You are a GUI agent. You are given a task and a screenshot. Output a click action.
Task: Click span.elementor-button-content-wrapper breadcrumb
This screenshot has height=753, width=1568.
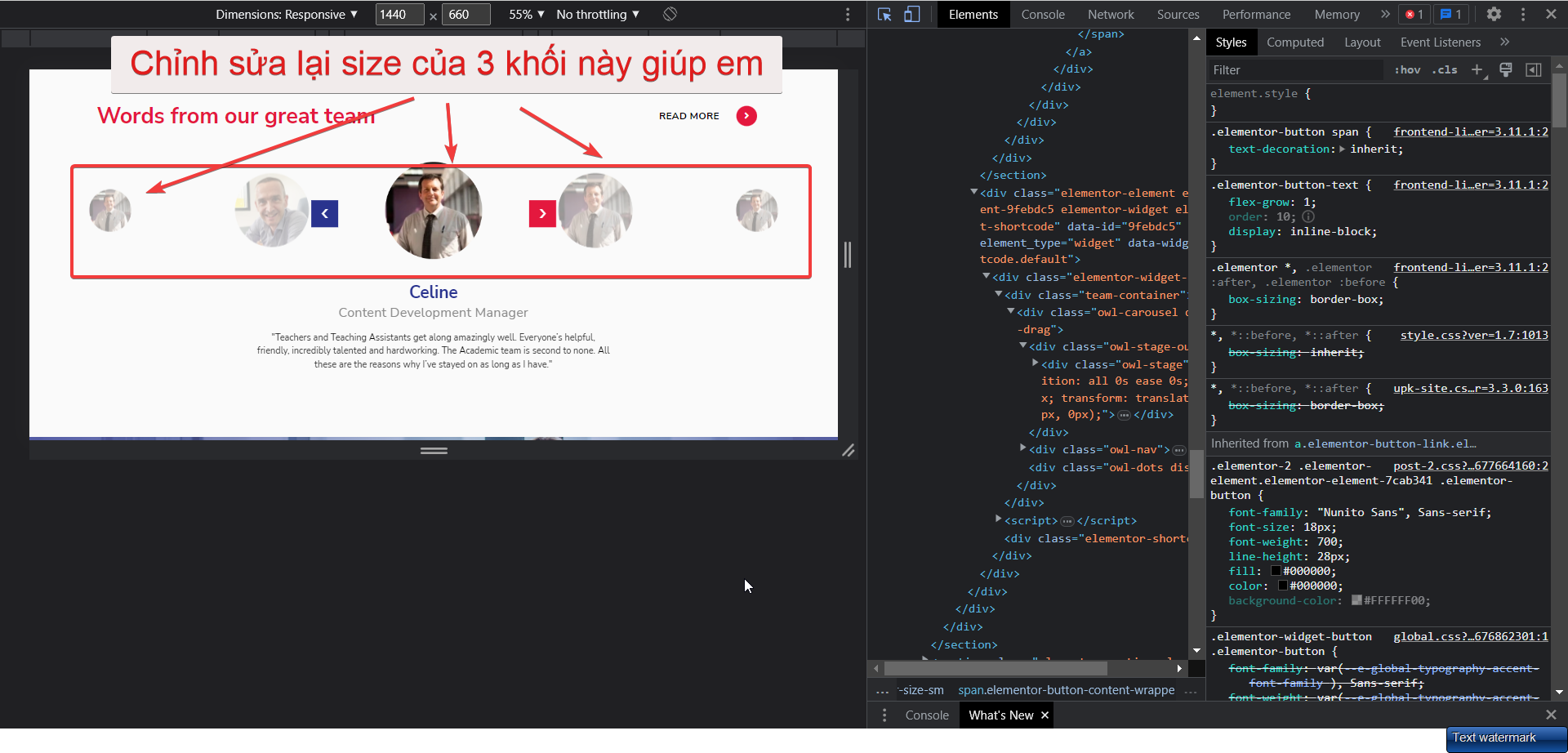point(1067,690)
